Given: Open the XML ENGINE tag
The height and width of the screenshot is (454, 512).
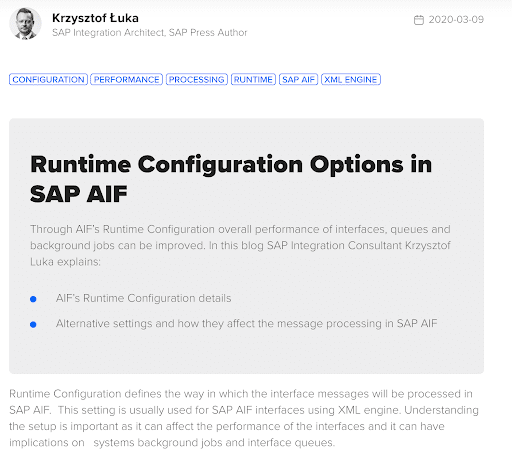Looking at the screenshot, I should [351, 79].
